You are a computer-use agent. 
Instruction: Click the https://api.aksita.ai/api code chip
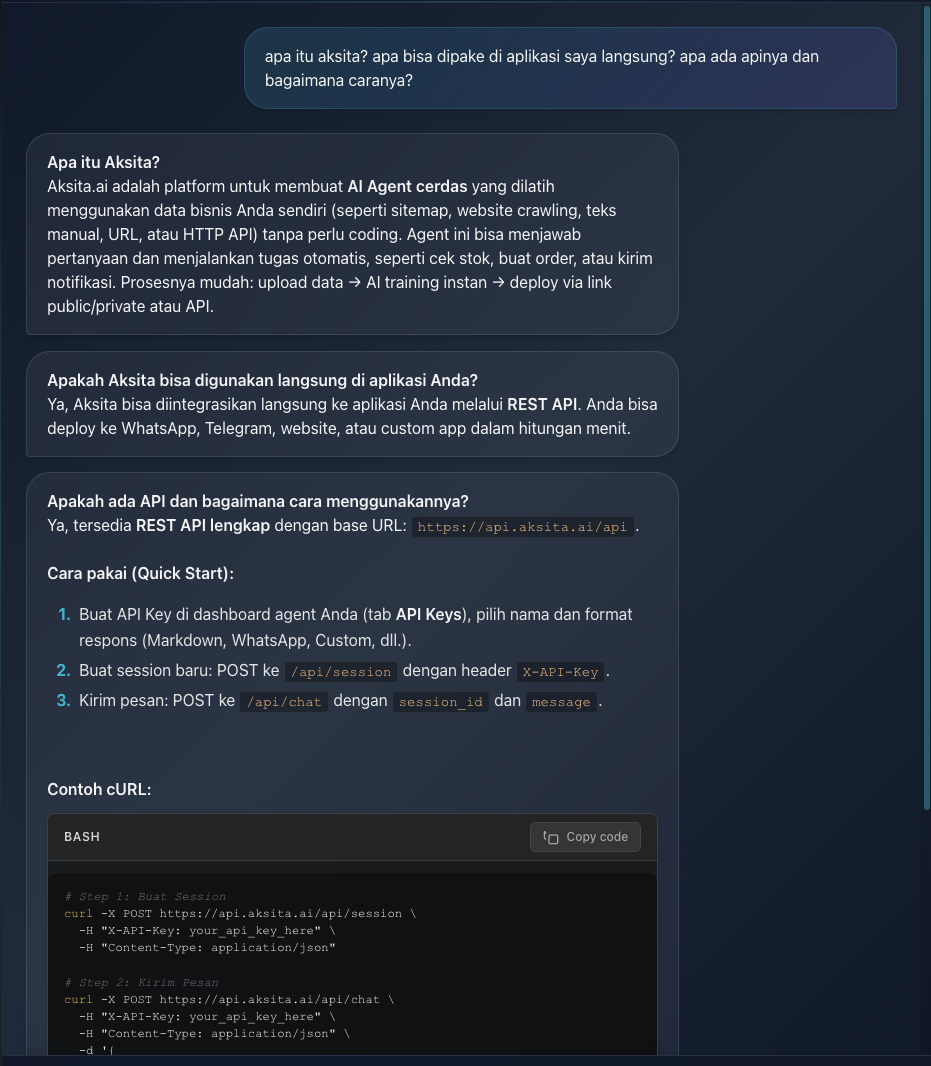(522, 527)
